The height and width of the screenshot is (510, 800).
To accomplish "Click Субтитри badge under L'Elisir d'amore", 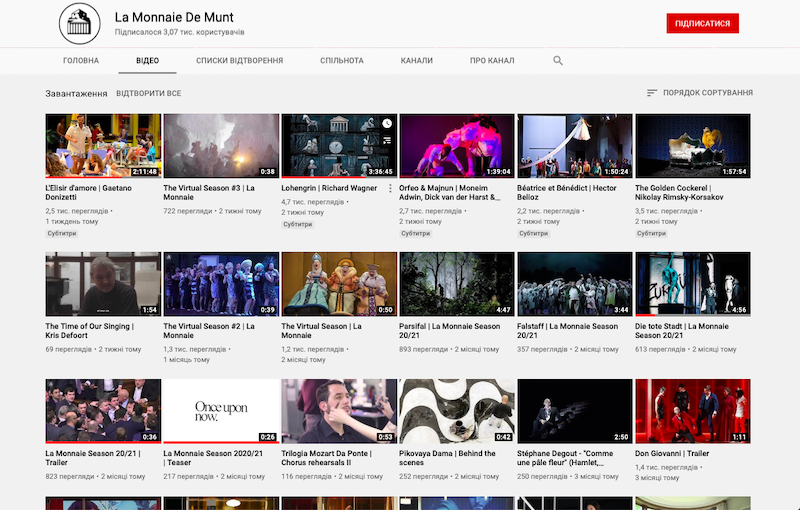I will point(62,234).
